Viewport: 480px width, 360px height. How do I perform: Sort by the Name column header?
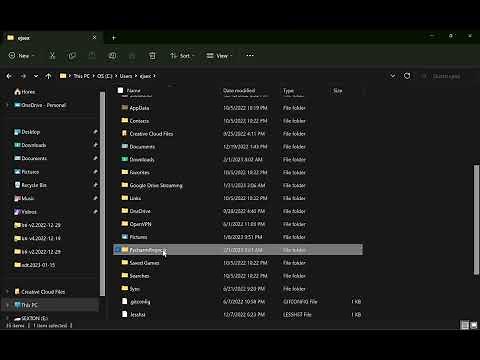tap(134, 90)
